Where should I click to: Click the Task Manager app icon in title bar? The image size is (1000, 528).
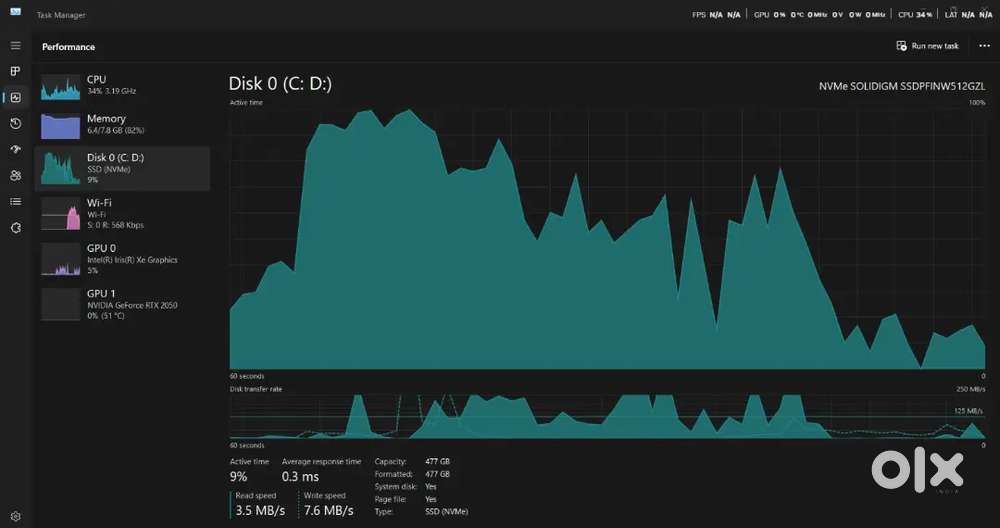pos(15,14)
